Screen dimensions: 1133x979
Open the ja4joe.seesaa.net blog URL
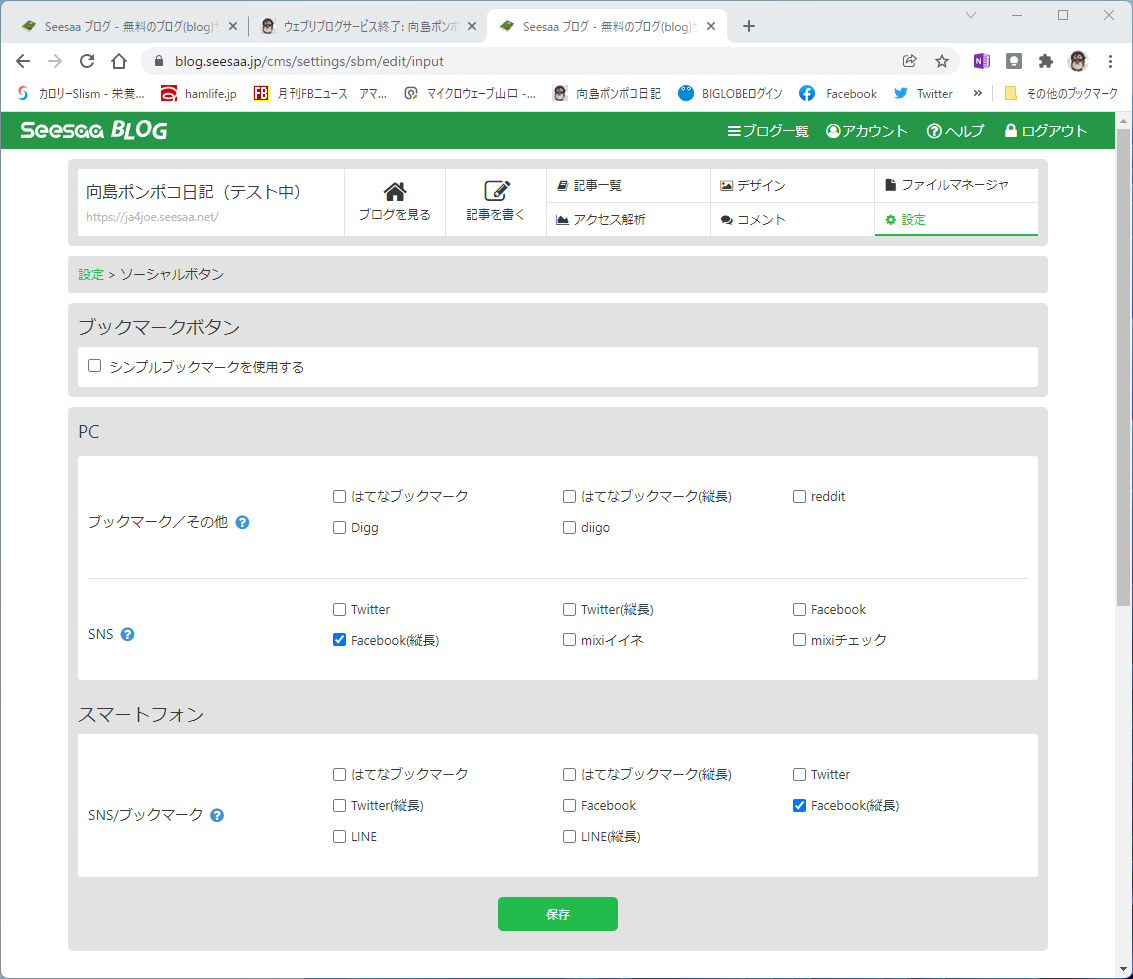pyautogui.click(x=152, y=217)
